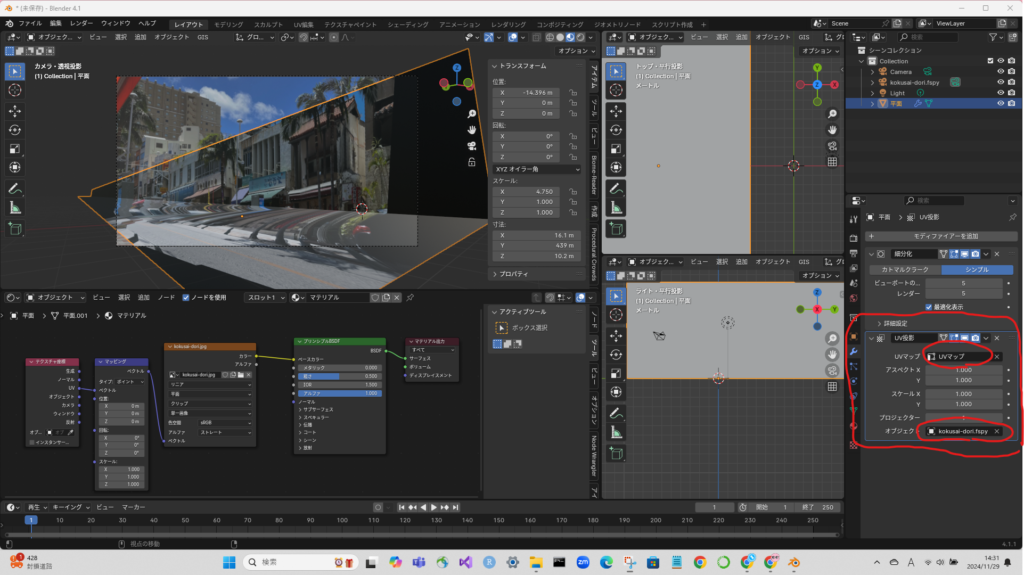Choose the Measure tool in left toolbar
Viewport: 1024px width, 575px height.
tap(15, 208)
